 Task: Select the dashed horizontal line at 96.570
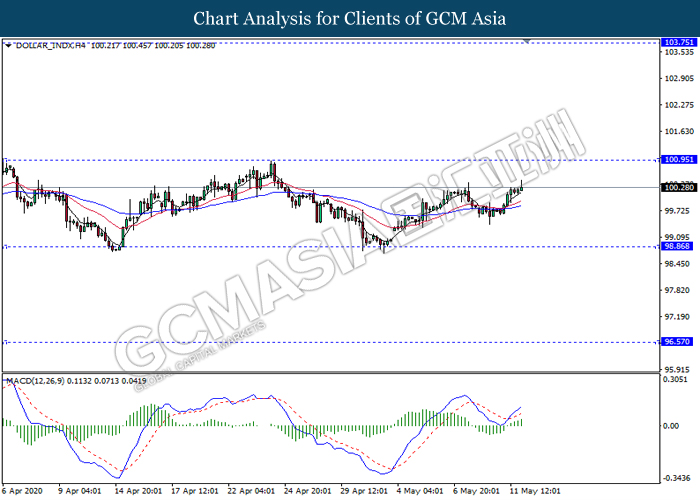pyautogui.click(x=300, y=342)
